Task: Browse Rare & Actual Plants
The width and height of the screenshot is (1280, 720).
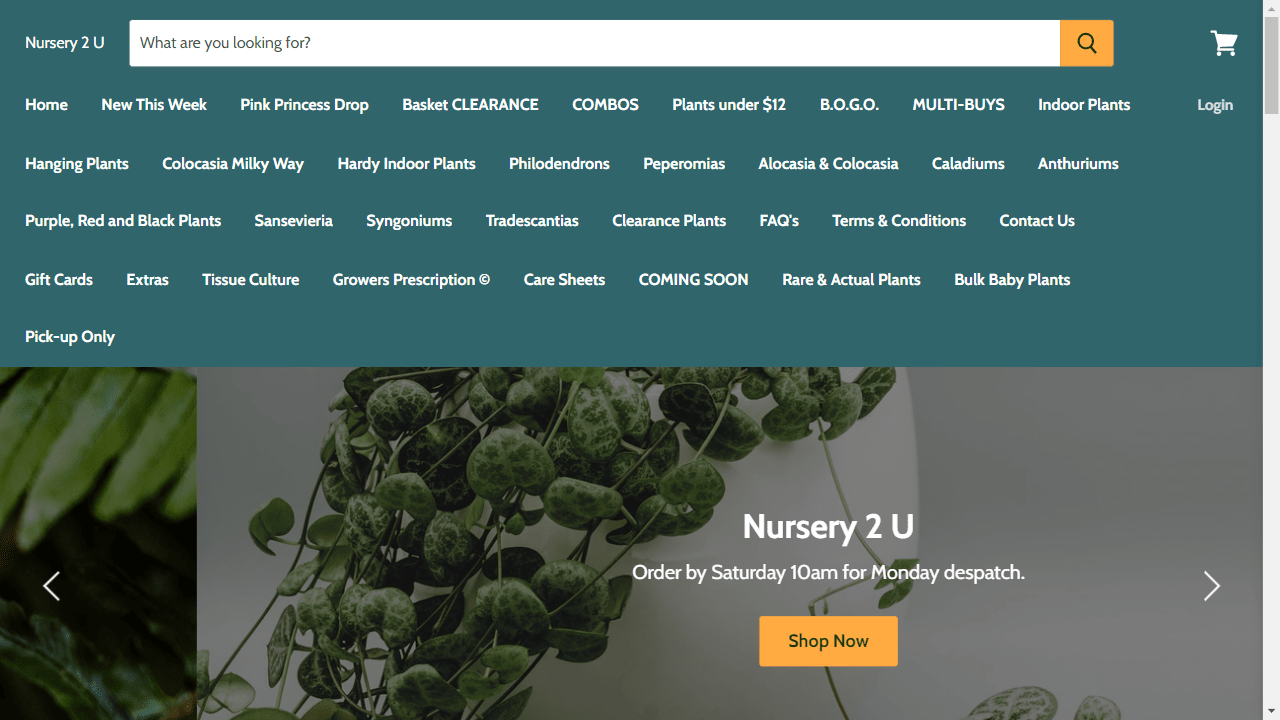Action: [851, 280]
